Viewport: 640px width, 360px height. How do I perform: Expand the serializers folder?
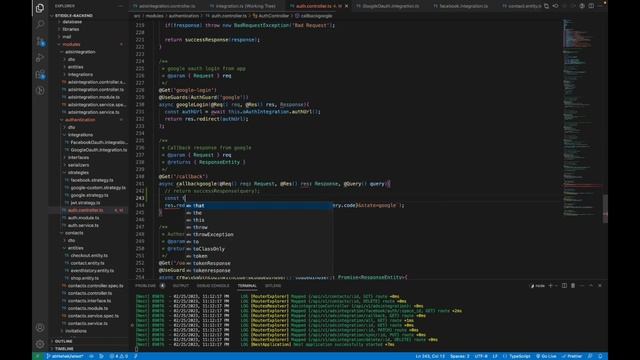click(78, 165)
